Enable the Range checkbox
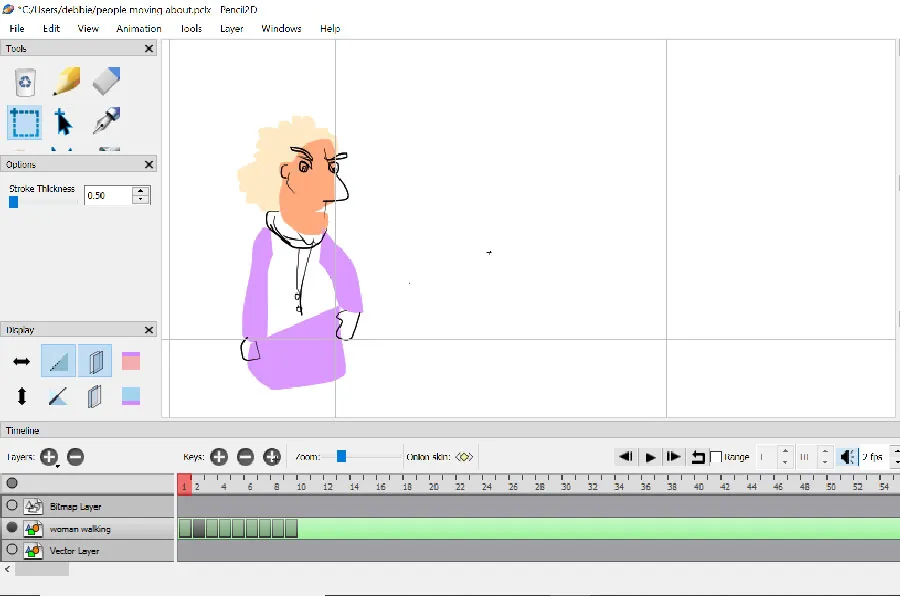 716,457
